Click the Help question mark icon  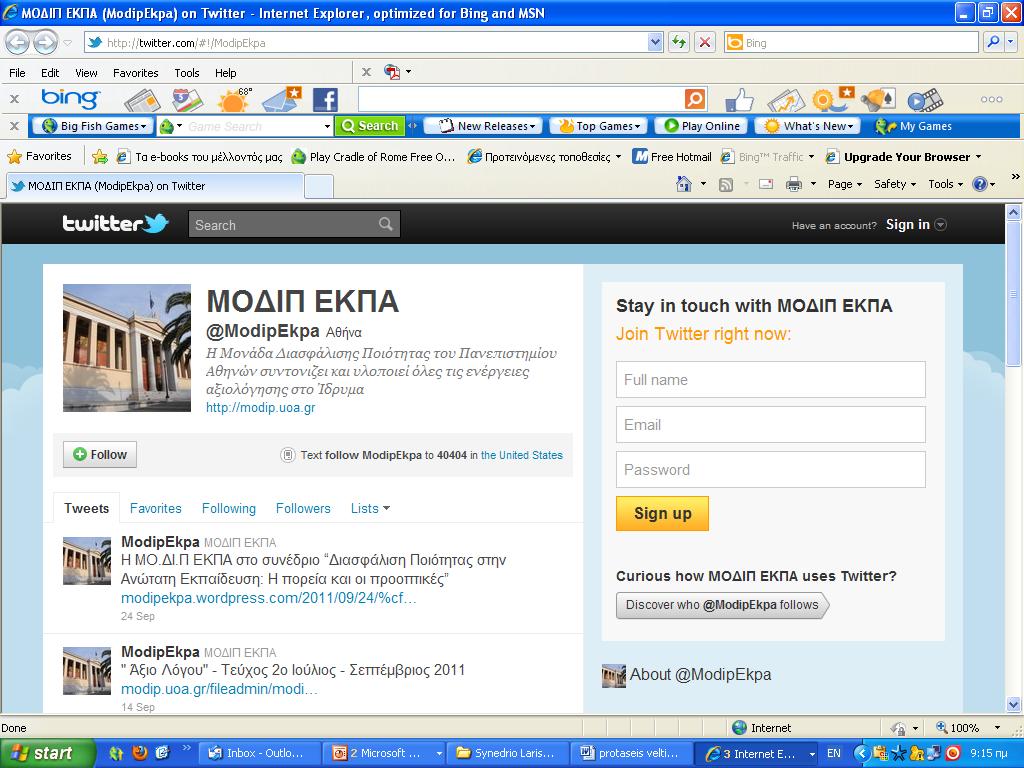(980, 184)
